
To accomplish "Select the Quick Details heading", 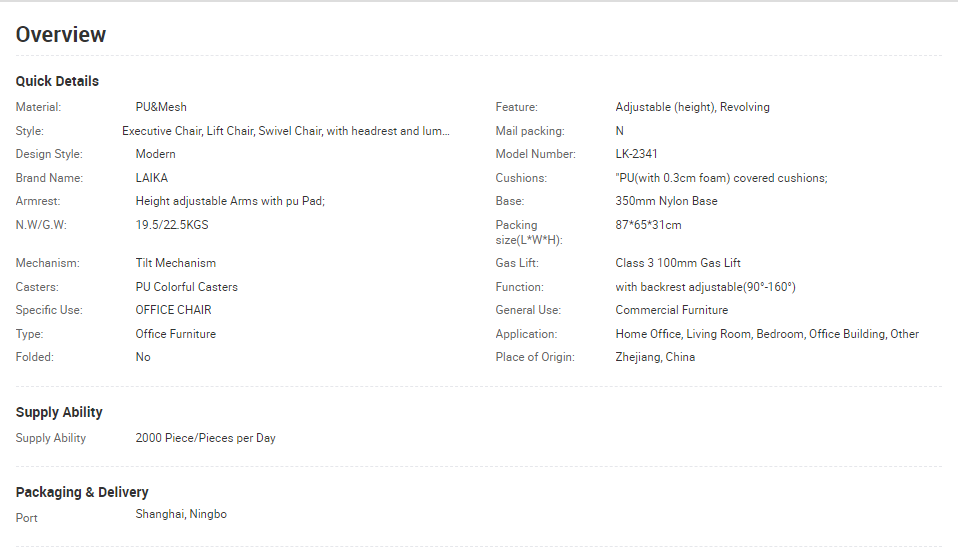I will pyautogui.click(x=57, y=81).
